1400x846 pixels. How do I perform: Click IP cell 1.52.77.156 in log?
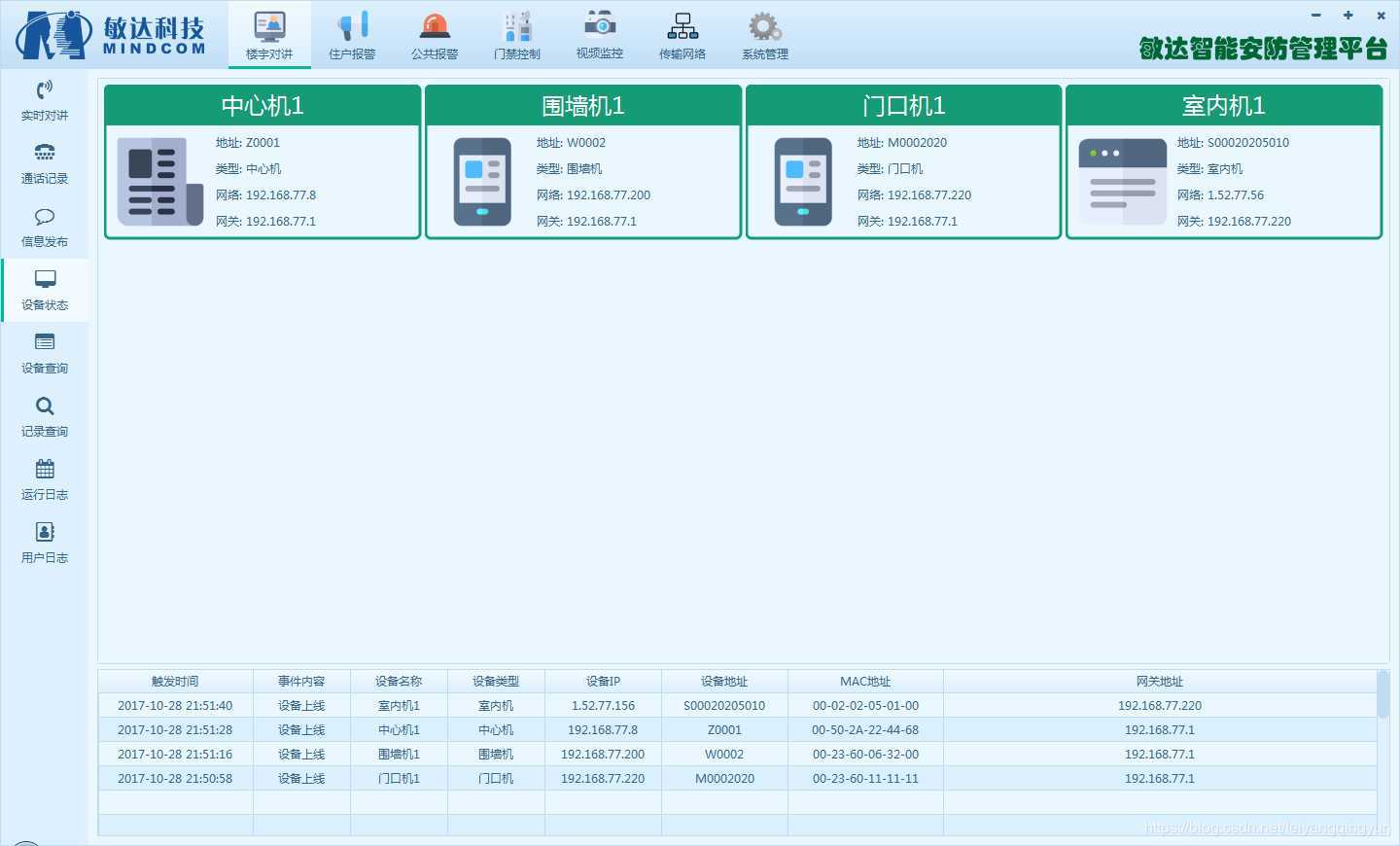click(x=603, y=705)
